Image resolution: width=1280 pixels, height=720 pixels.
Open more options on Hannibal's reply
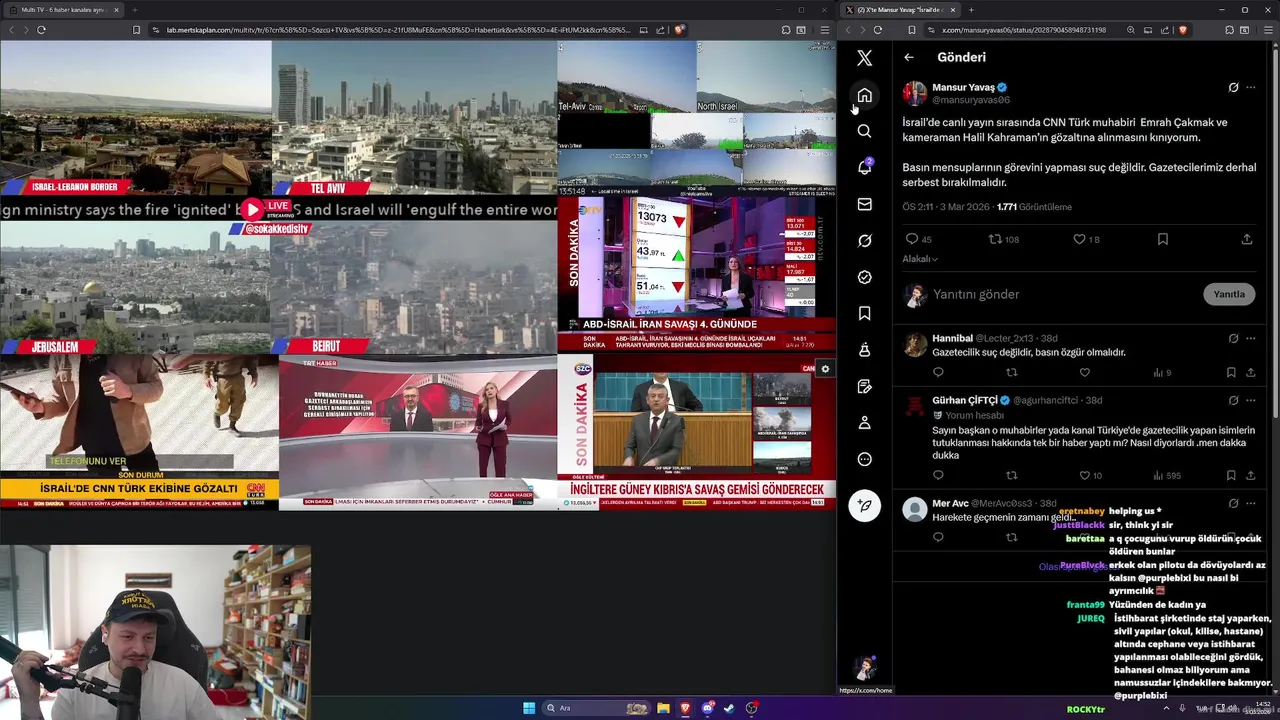pyautogui.click(x=1250, y=338)
